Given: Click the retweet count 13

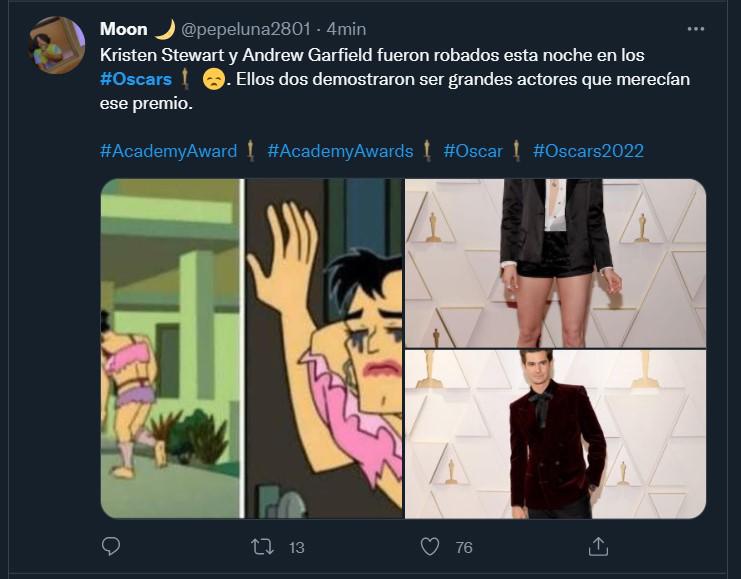Looking at the screenshot, I should [x=296, y=548].
